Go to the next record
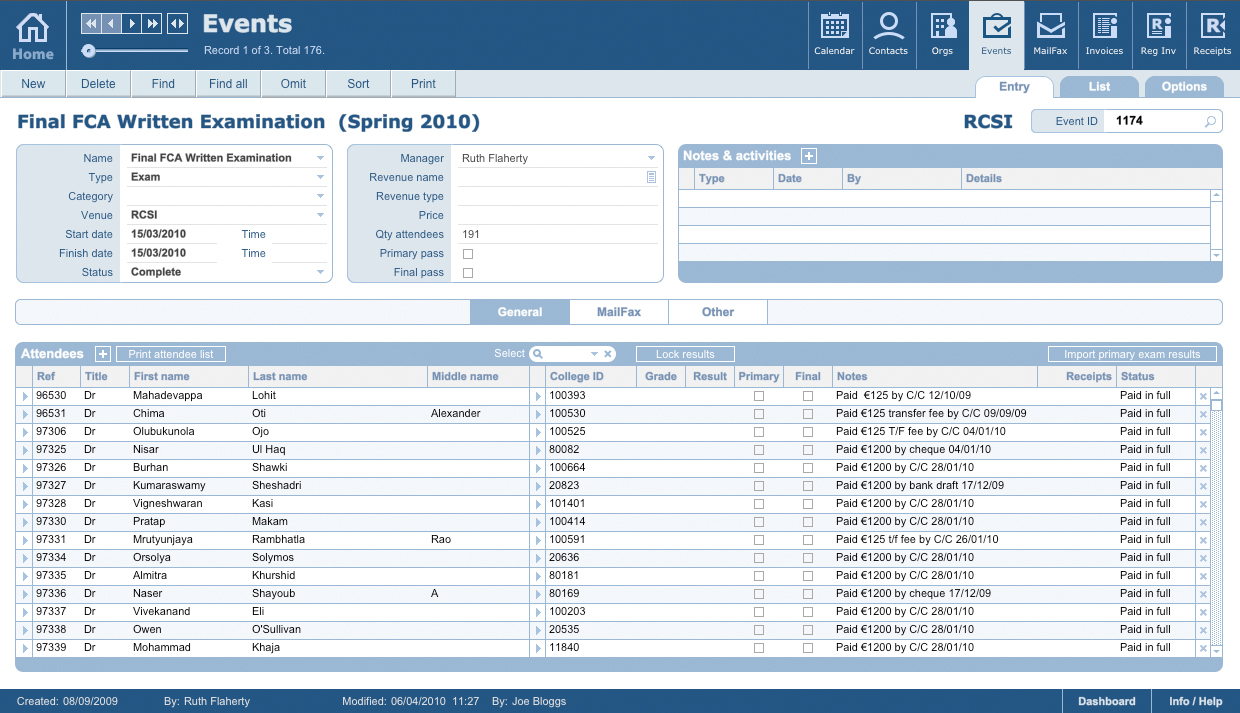The width and height of the screenshot is (1240, 713). (x=132, y=23)
